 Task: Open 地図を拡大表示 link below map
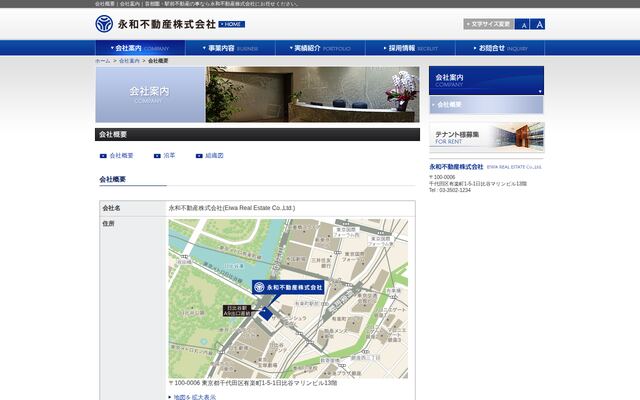(x=195, y=397)
